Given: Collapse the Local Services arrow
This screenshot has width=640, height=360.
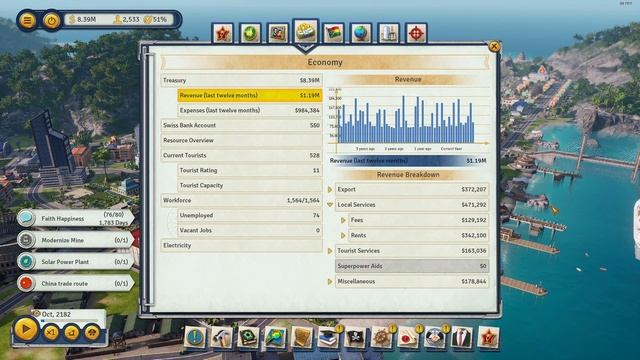Looking at the screenshot, I should [x=330, y=205].
